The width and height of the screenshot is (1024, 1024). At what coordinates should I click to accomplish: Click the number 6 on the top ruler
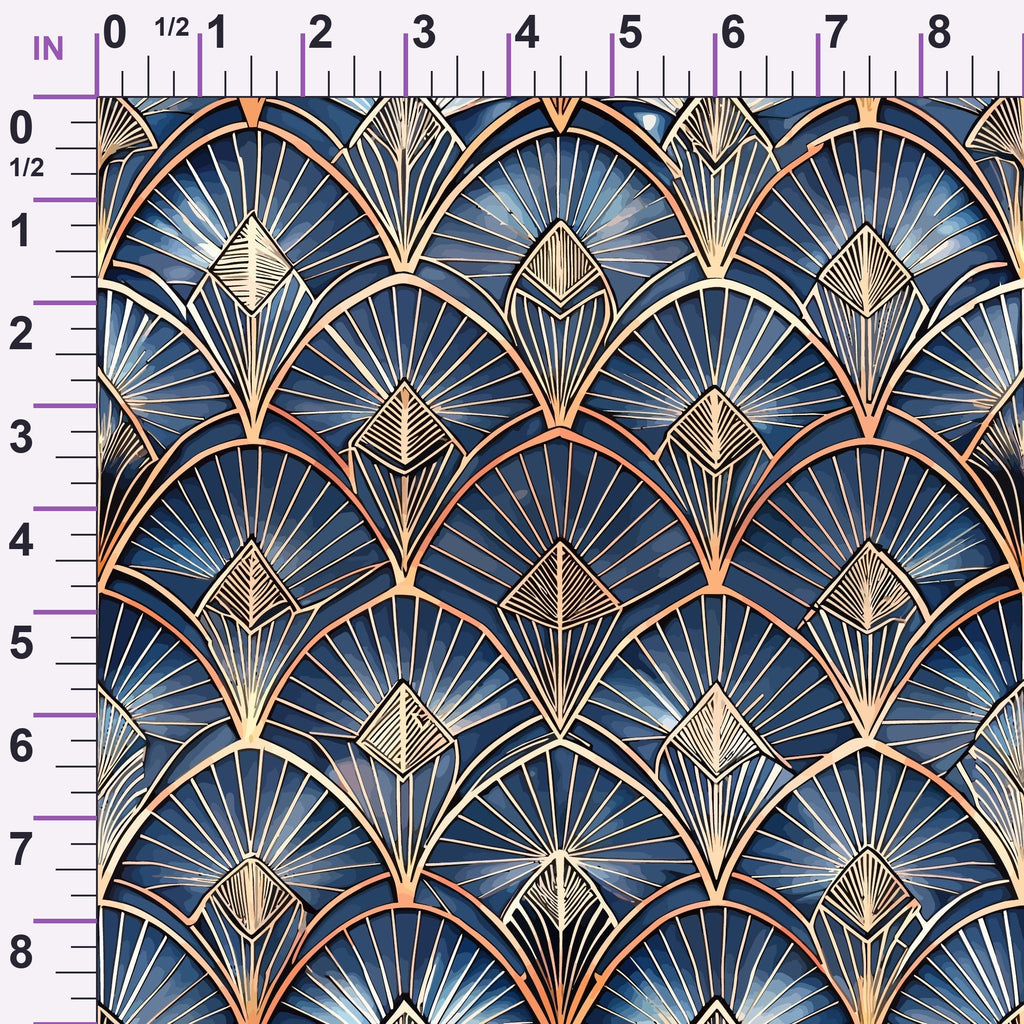pyautogui.click(x=733, y=32)
